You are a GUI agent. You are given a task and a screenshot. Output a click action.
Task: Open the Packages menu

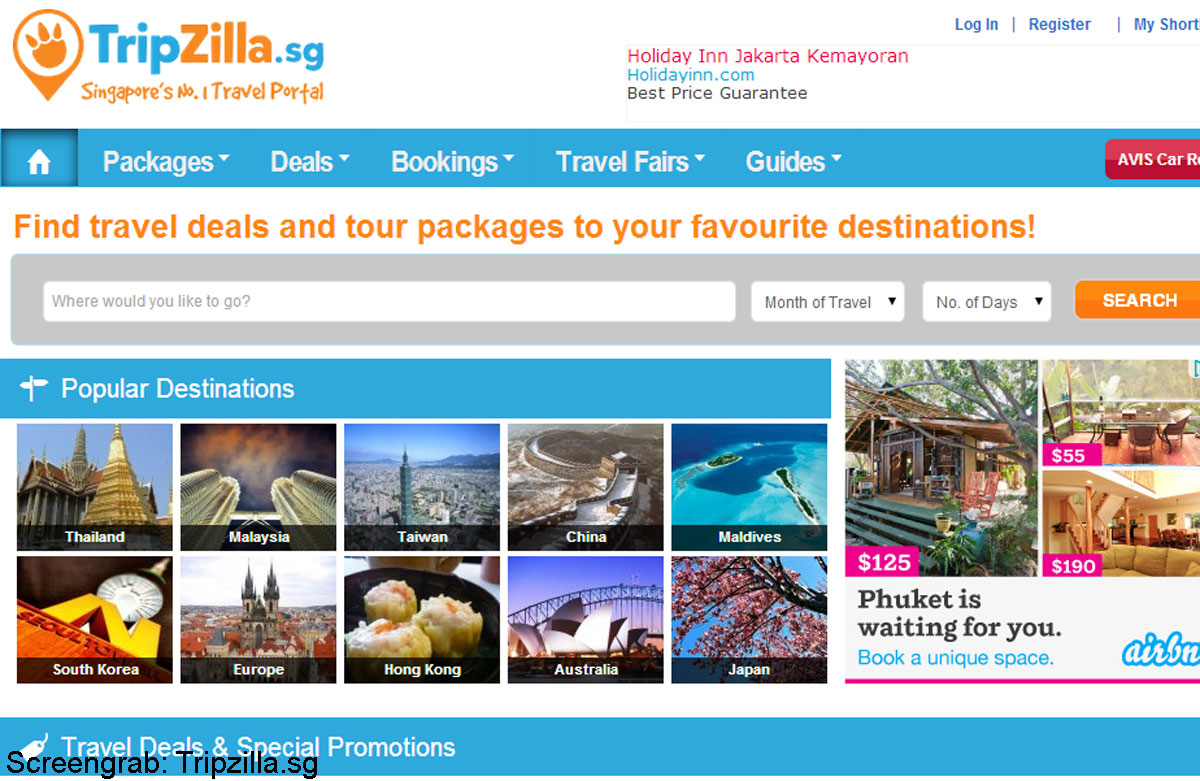166,162
